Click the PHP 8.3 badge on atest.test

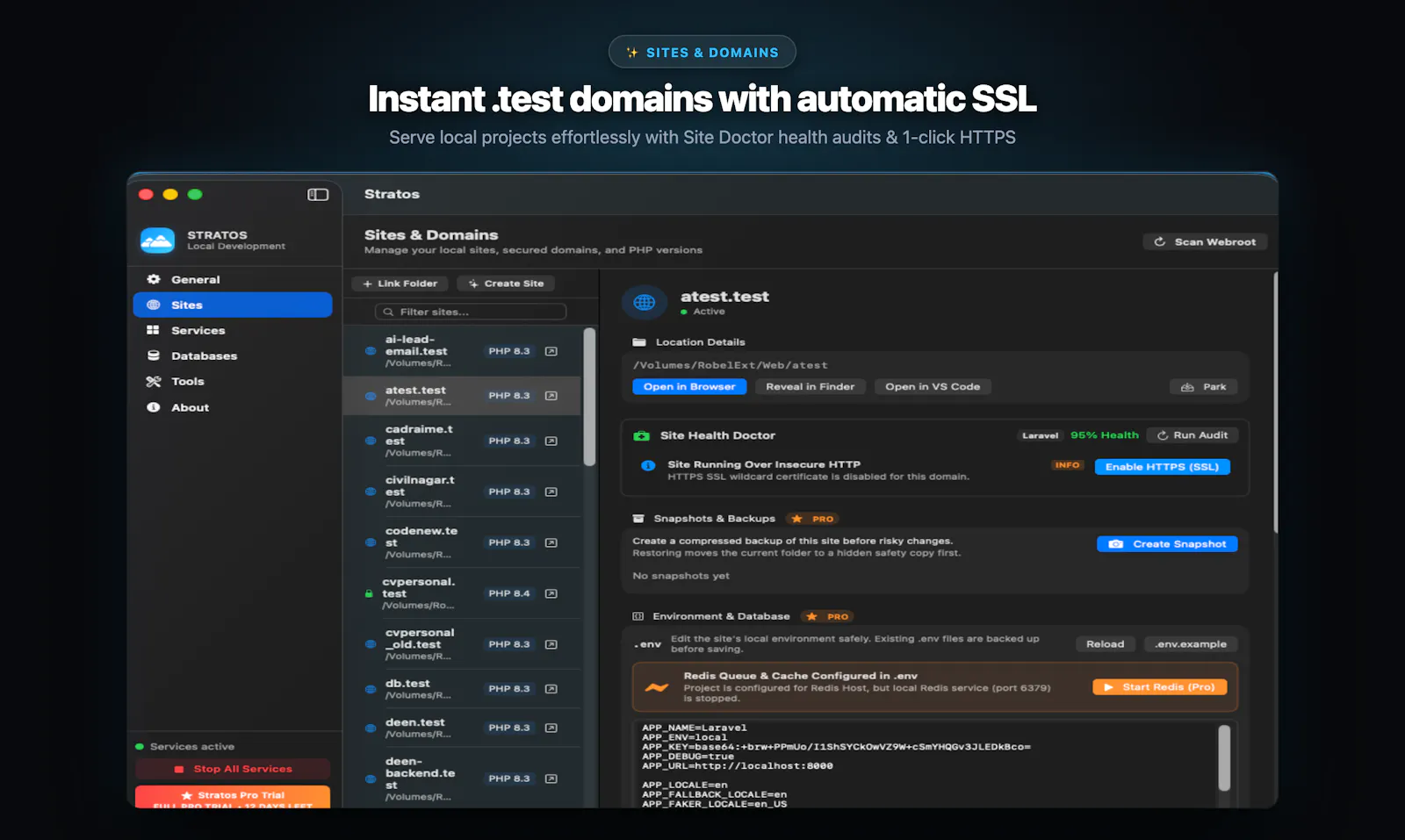(x=509, y=396)
